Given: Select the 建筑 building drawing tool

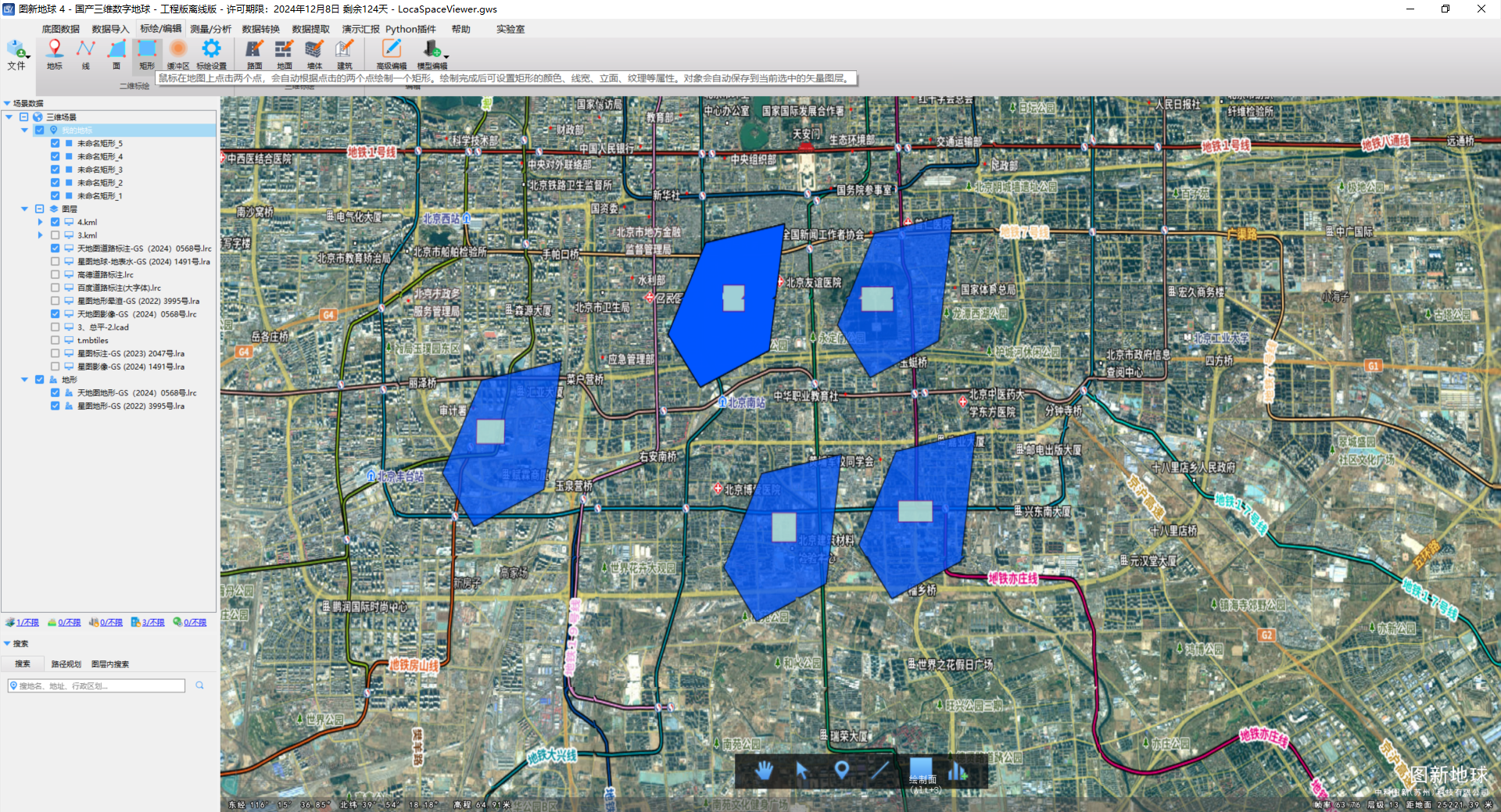Looking at the screenshot, I should 345,54.
